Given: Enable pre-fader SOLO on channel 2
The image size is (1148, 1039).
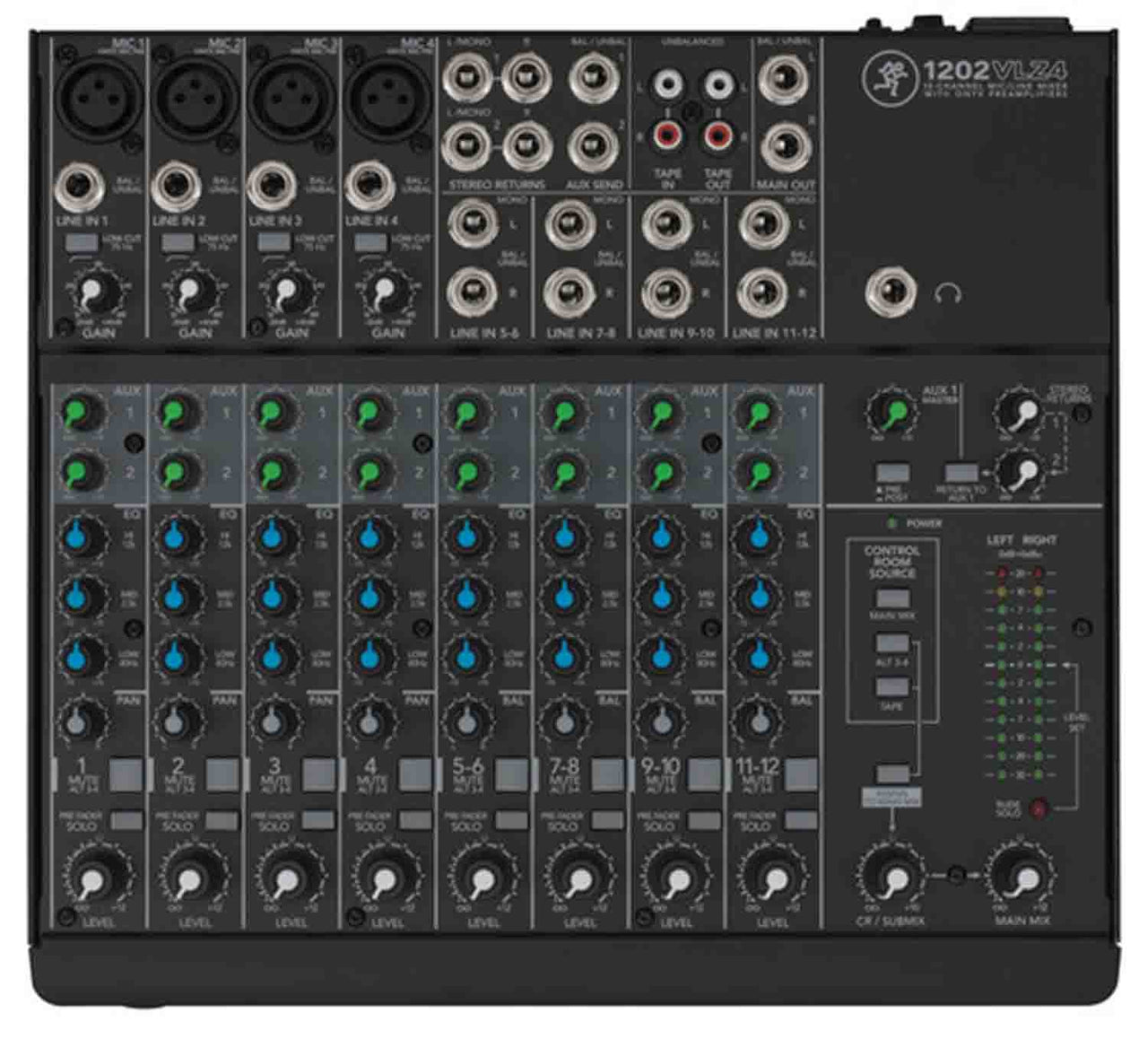Looking at the screenshot, I should [x=223, y=819].
